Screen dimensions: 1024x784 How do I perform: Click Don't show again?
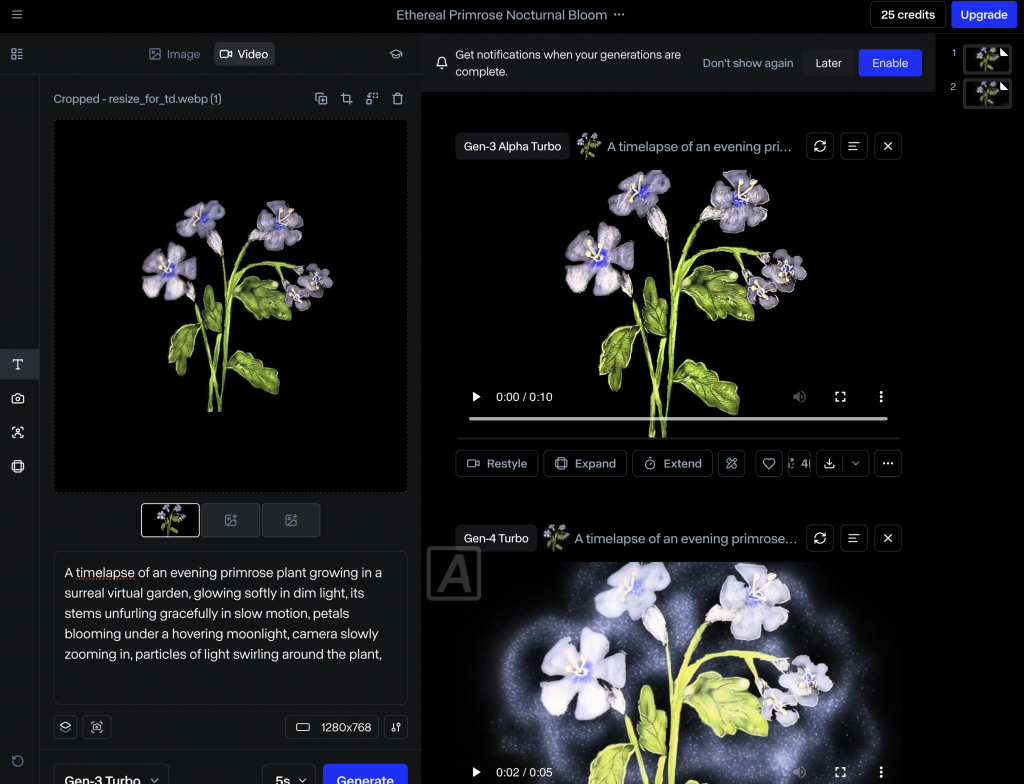click(748, 63)
